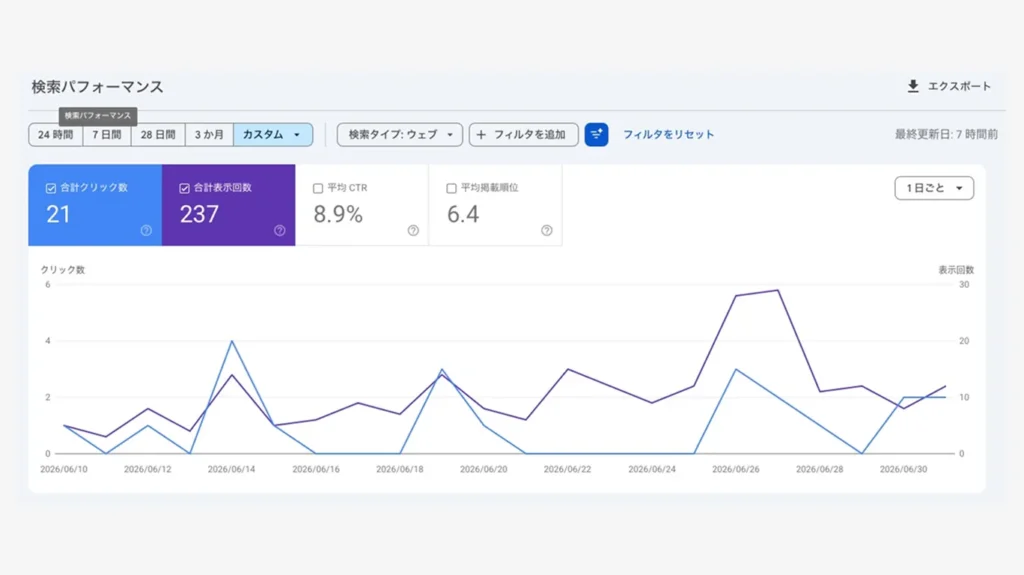This screenshot has height=575, width=1024.
Task: Click the export download icon
Action: pyautogui.click(x=913, y=86)
